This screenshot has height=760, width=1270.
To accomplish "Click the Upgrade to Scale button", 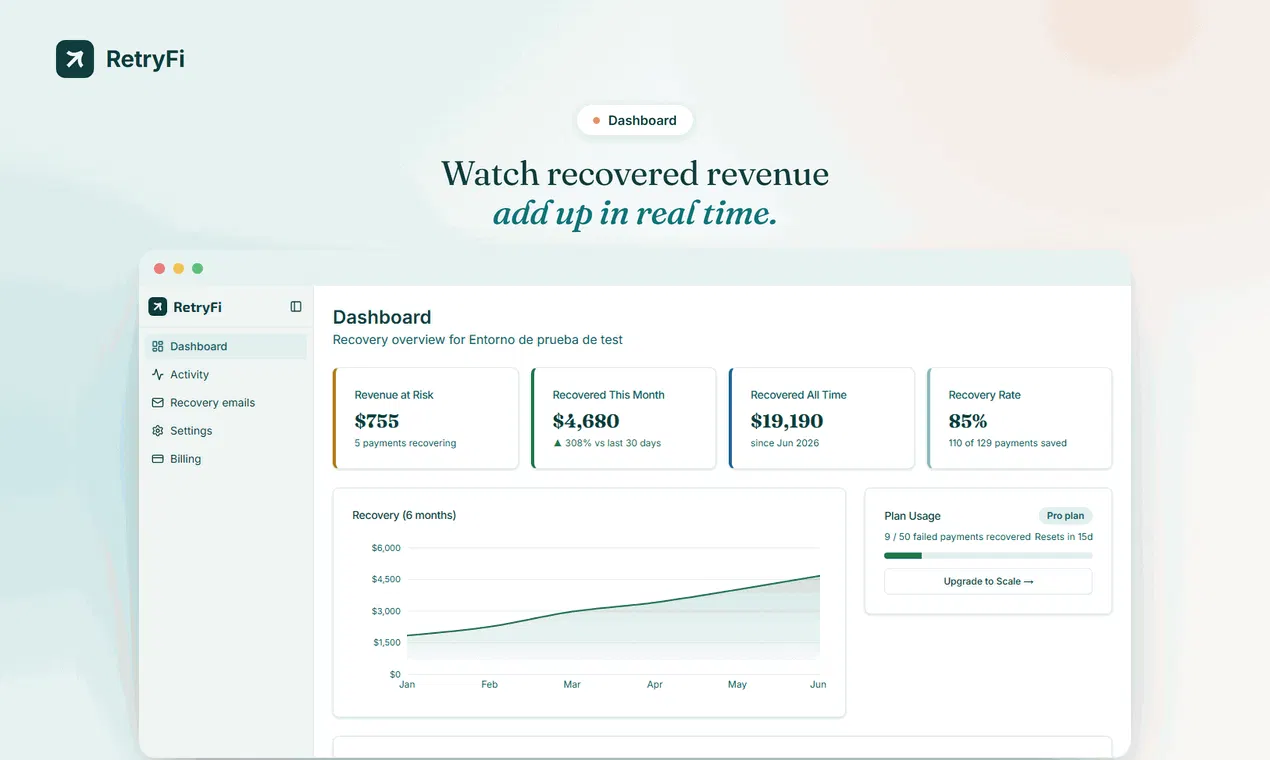I will (988, 581).
